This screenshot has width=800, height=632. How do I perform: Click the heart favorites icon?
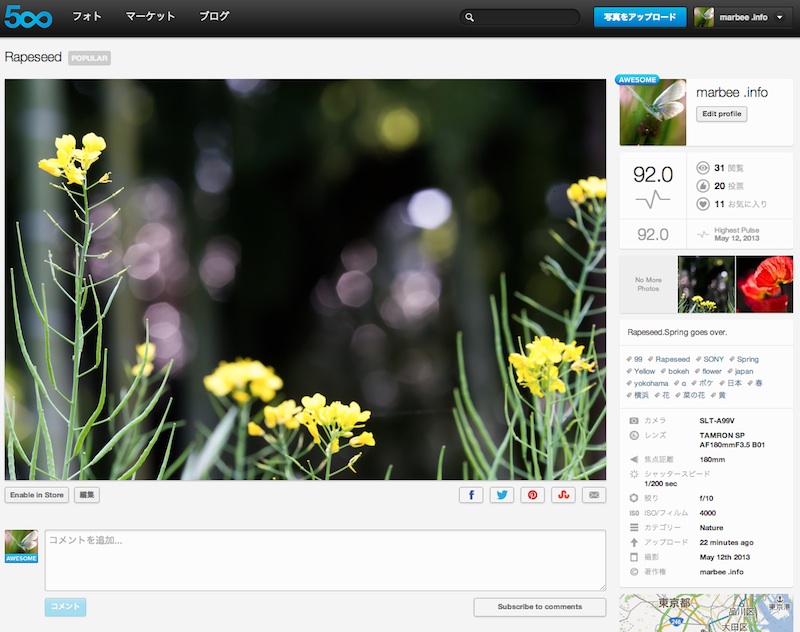(x=702, y=204)
